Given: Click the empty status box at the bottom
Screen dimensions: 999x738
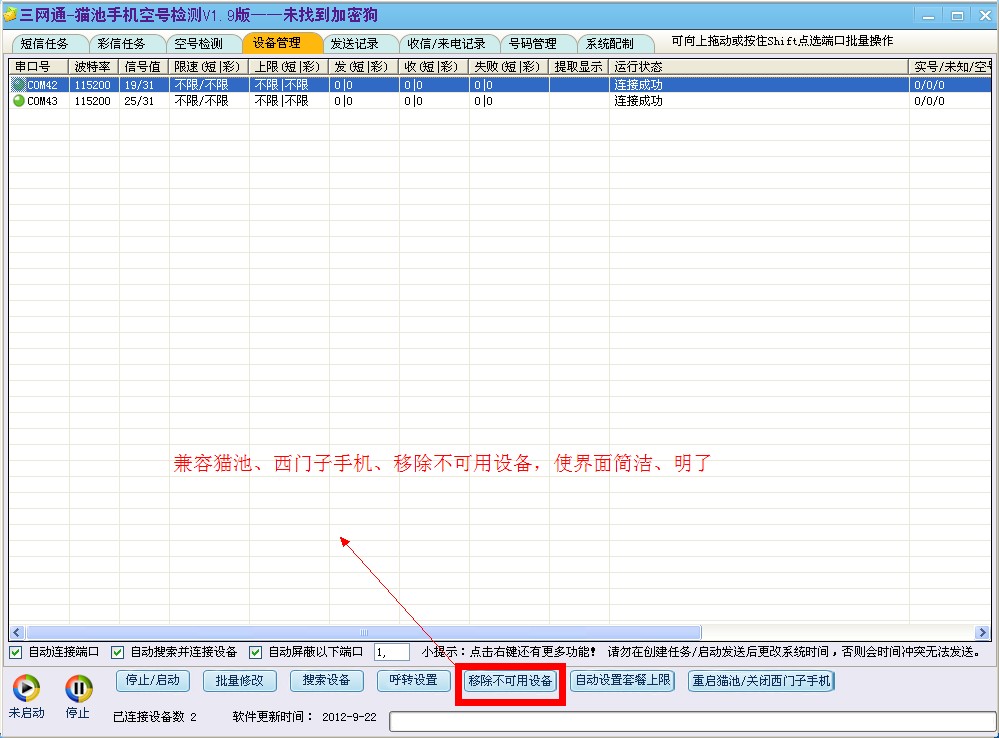Looking at the screenshot, I should (693, 721).
